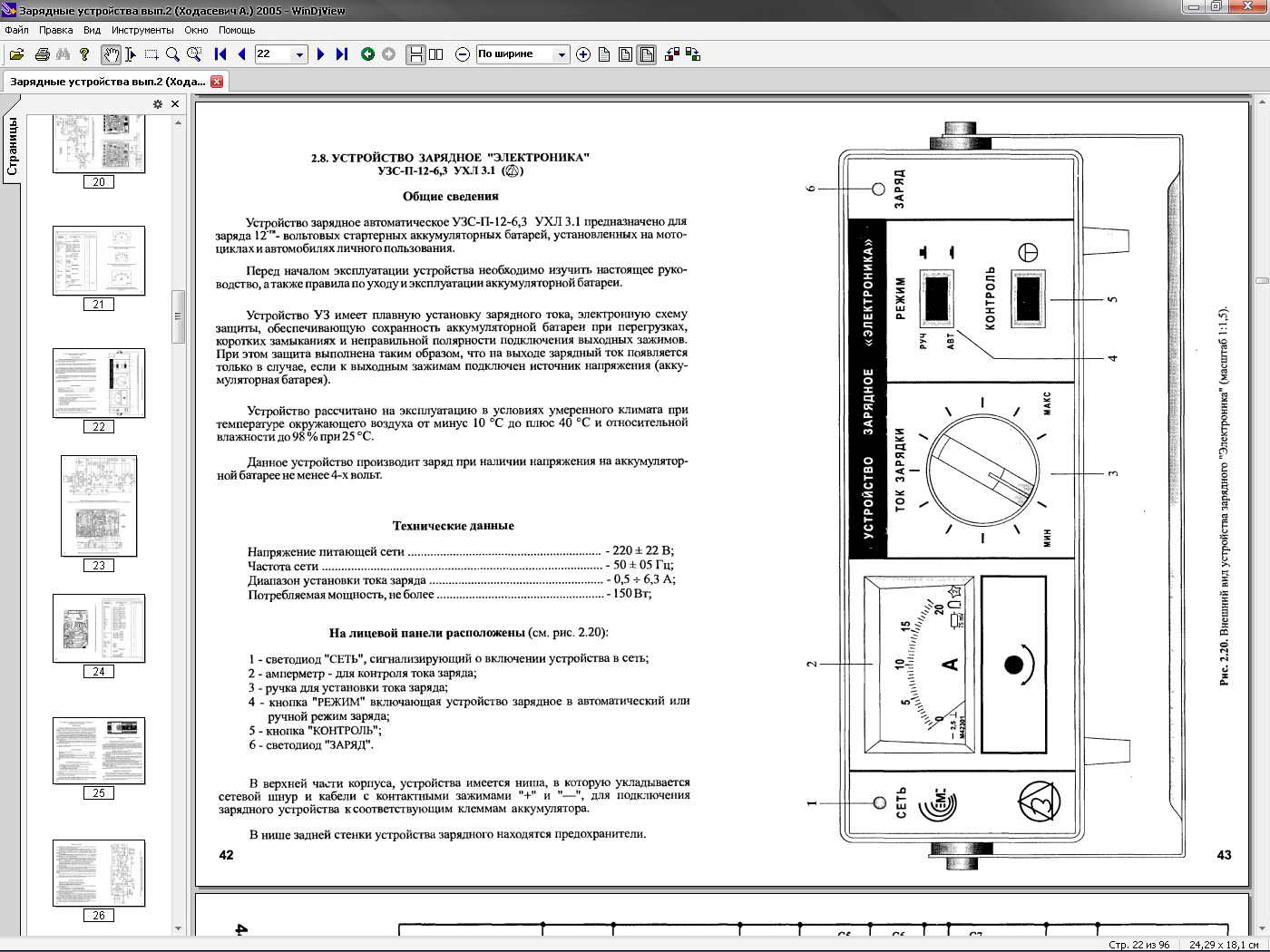Image resolution: width=1270 pixels, height=952 pixels.
Task: Open the Инструменты menu
Action: pyautogui.click(x=142, y=30)
